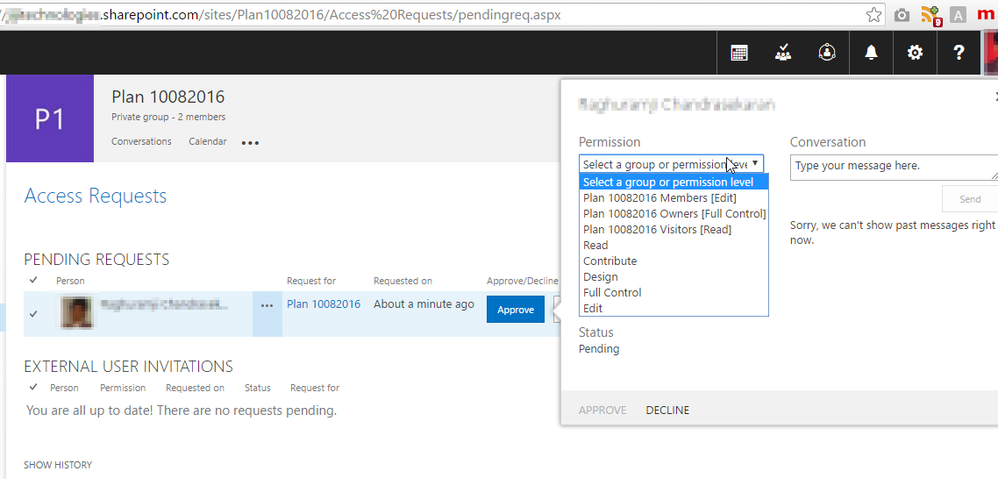Click the P1 group logo tile
This screenshot has height=479, width=998.
[50, 118]
